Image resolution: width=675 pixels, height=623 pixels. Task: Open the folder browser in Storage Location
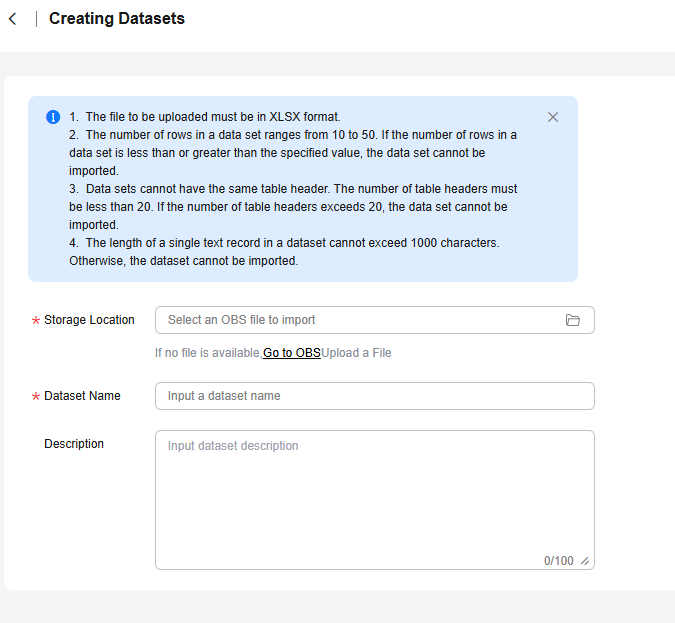[x=573, y=320]
